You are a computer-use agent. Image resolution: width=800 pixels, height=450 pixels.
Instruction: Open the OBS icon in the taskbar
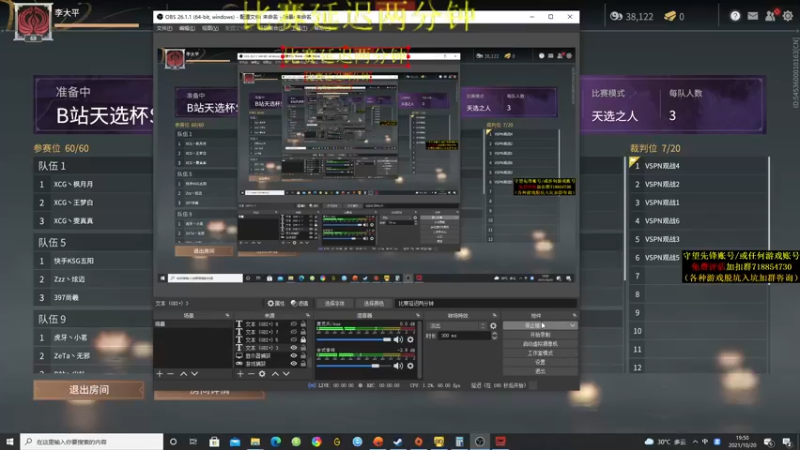(x=480, y=441)
